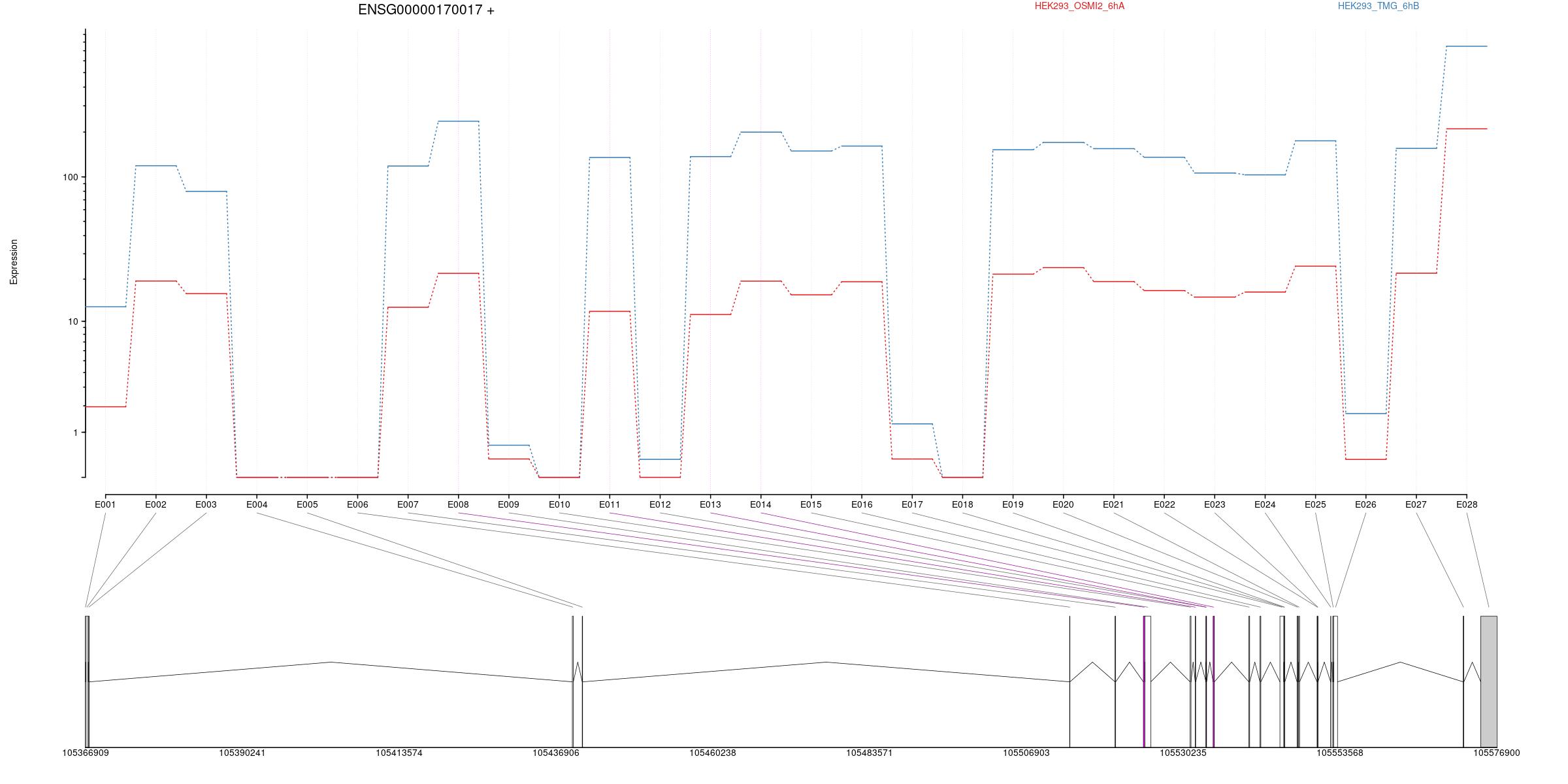Image resolution: width=1568 pixels, height=784 pixels.
Task: Click the large gray last exon block
Action: pos(1489,681)
